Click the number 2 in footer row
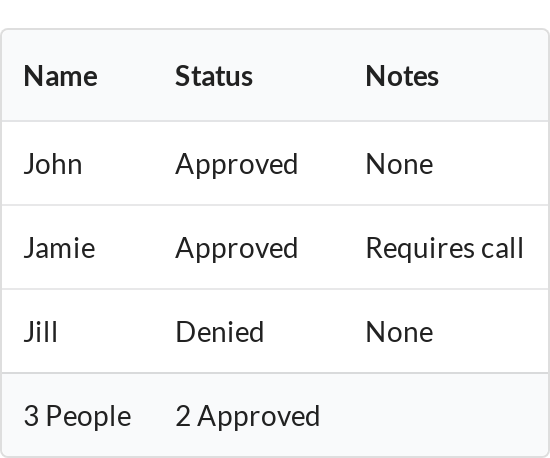This screenshot has height=458, width=550. [182, 416]
